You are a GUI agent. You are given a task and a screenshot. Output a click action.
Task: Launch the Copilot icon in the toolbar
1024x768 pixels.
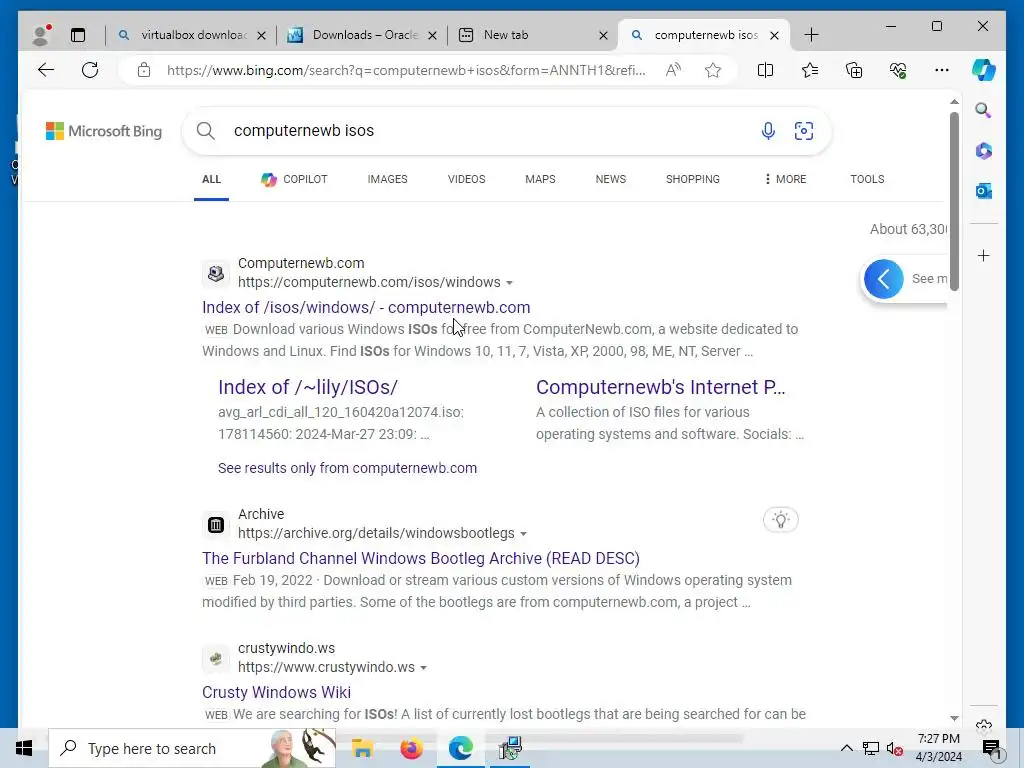(984, 70)
